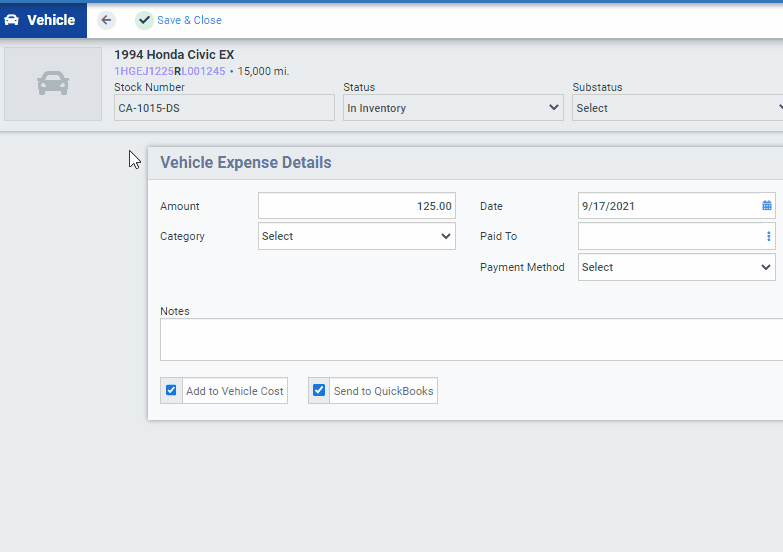Click the Paid To label
Viewport: 783px width, 552px height.
pyautogui.click(x=498, y=236)
